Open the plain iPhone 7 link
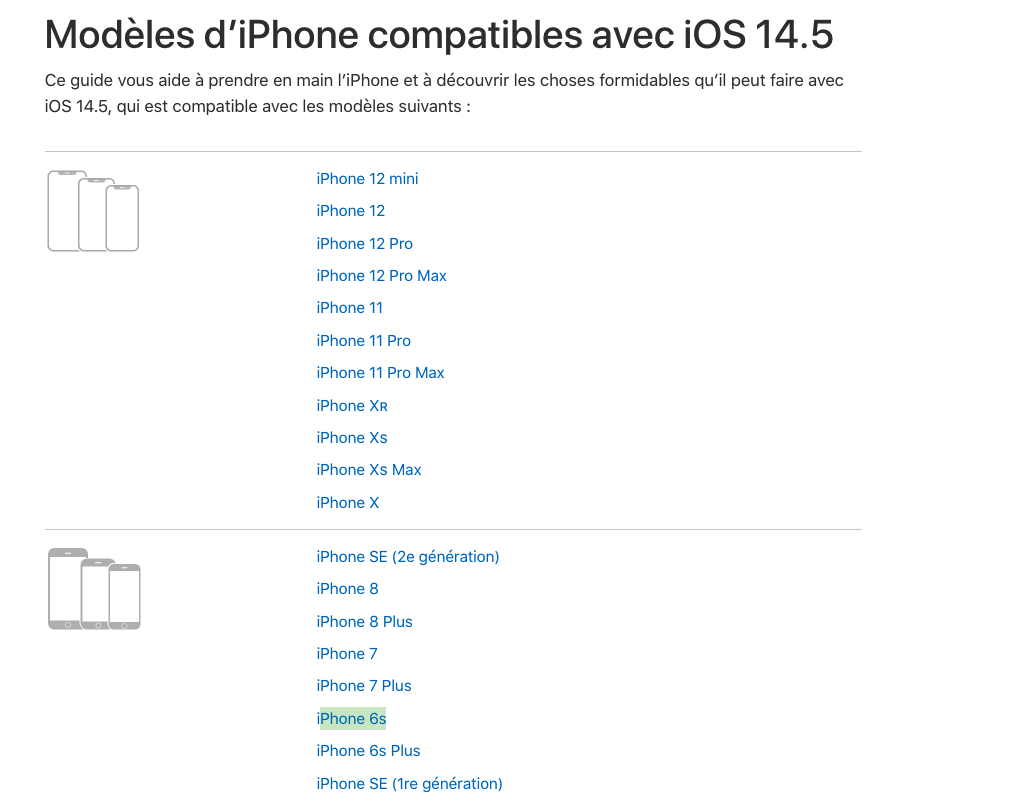Viewport: 1024px width, 802px height. point(347,654)
